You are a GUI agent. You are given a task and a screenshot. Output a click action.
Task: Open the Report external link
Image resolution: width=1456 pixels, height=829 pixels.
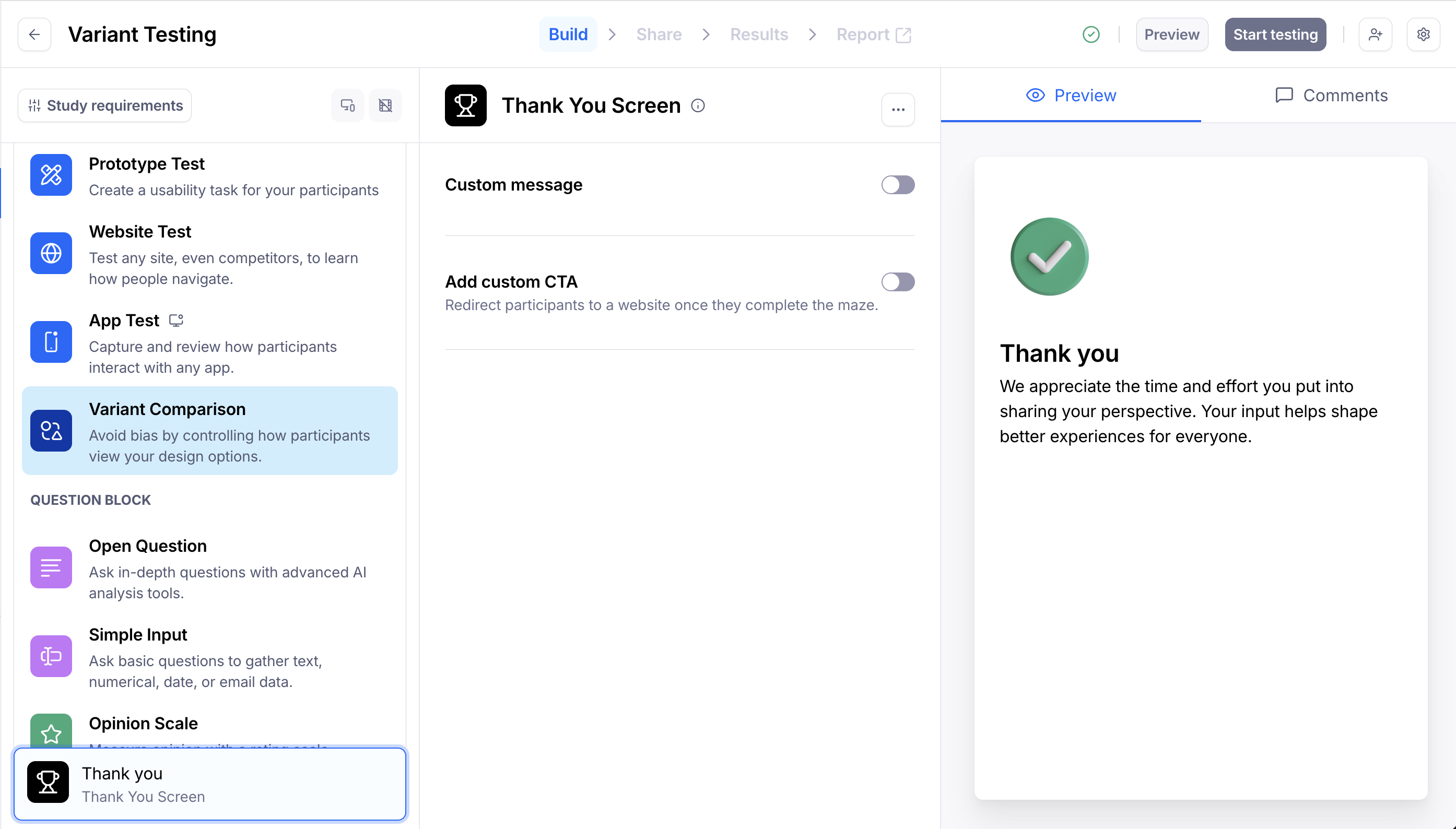coord(874,35)
